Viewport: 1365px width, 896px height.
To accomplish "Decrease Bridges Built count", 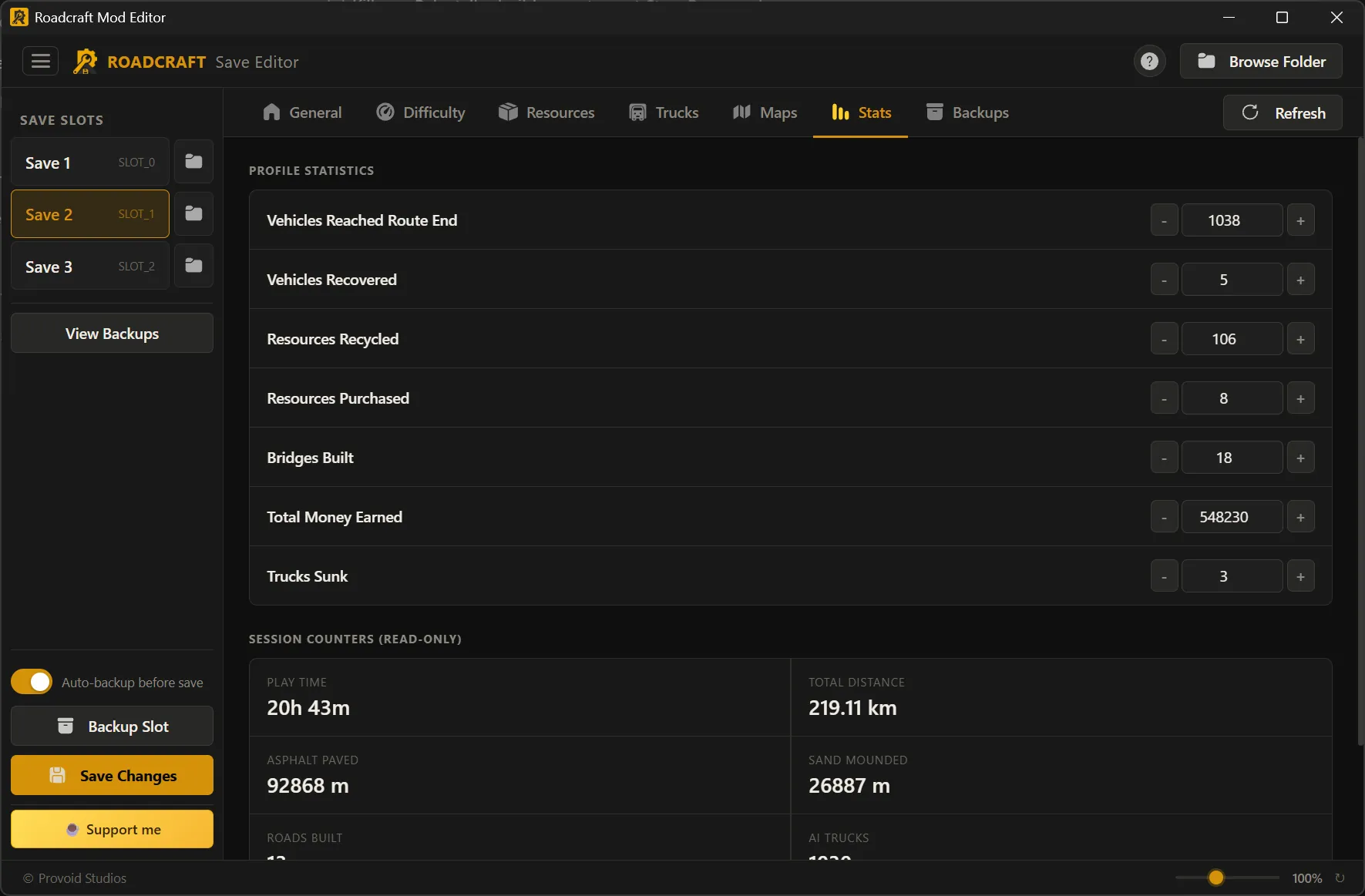I will coord(1164,458).
